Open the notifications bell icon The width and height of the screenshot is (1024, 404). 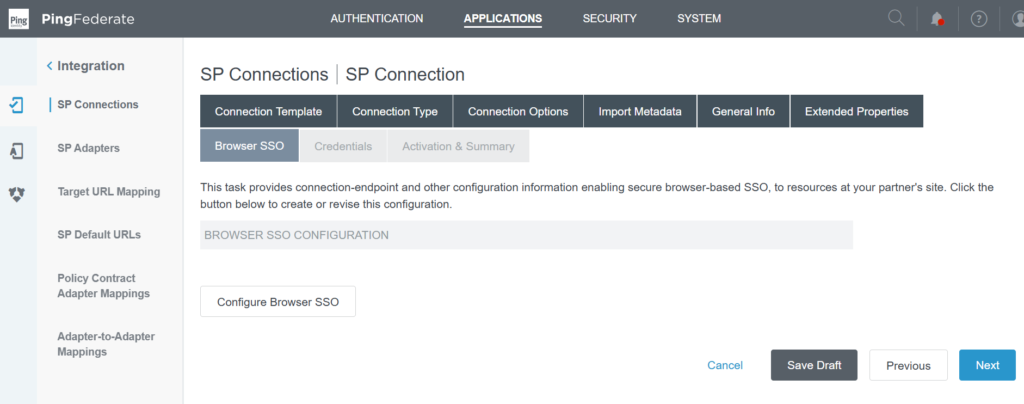pyautogui.click(x=937, y=19)
